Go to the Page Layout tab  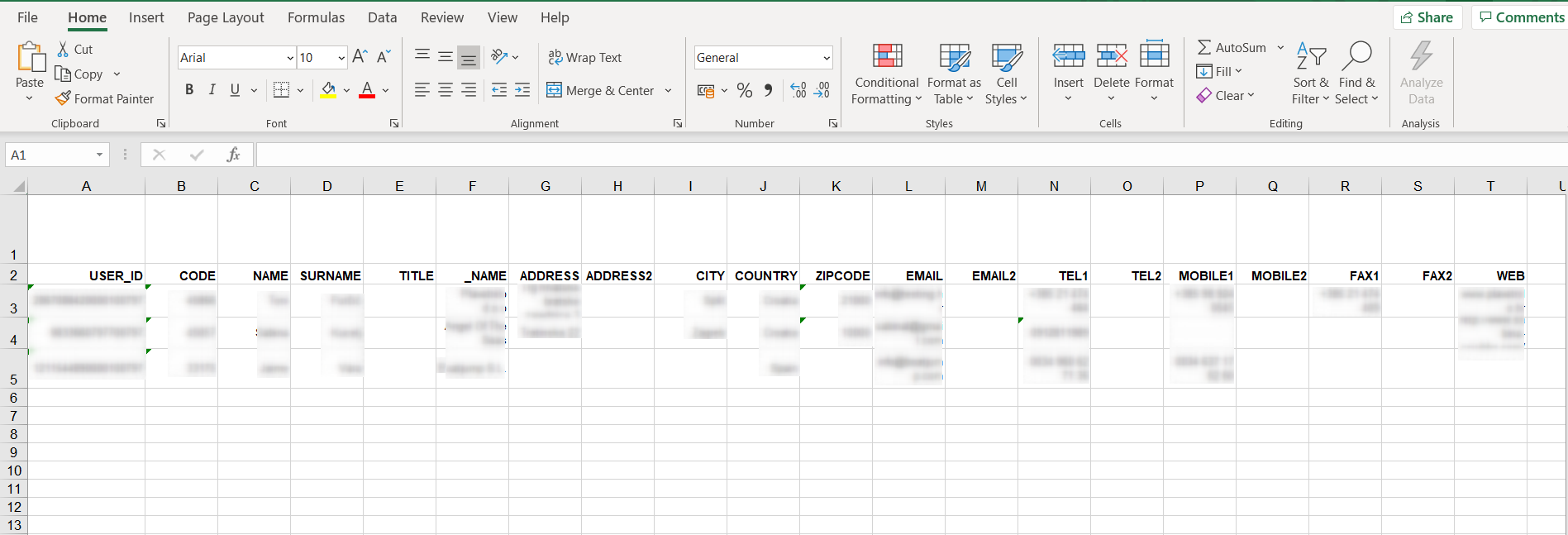226,17
